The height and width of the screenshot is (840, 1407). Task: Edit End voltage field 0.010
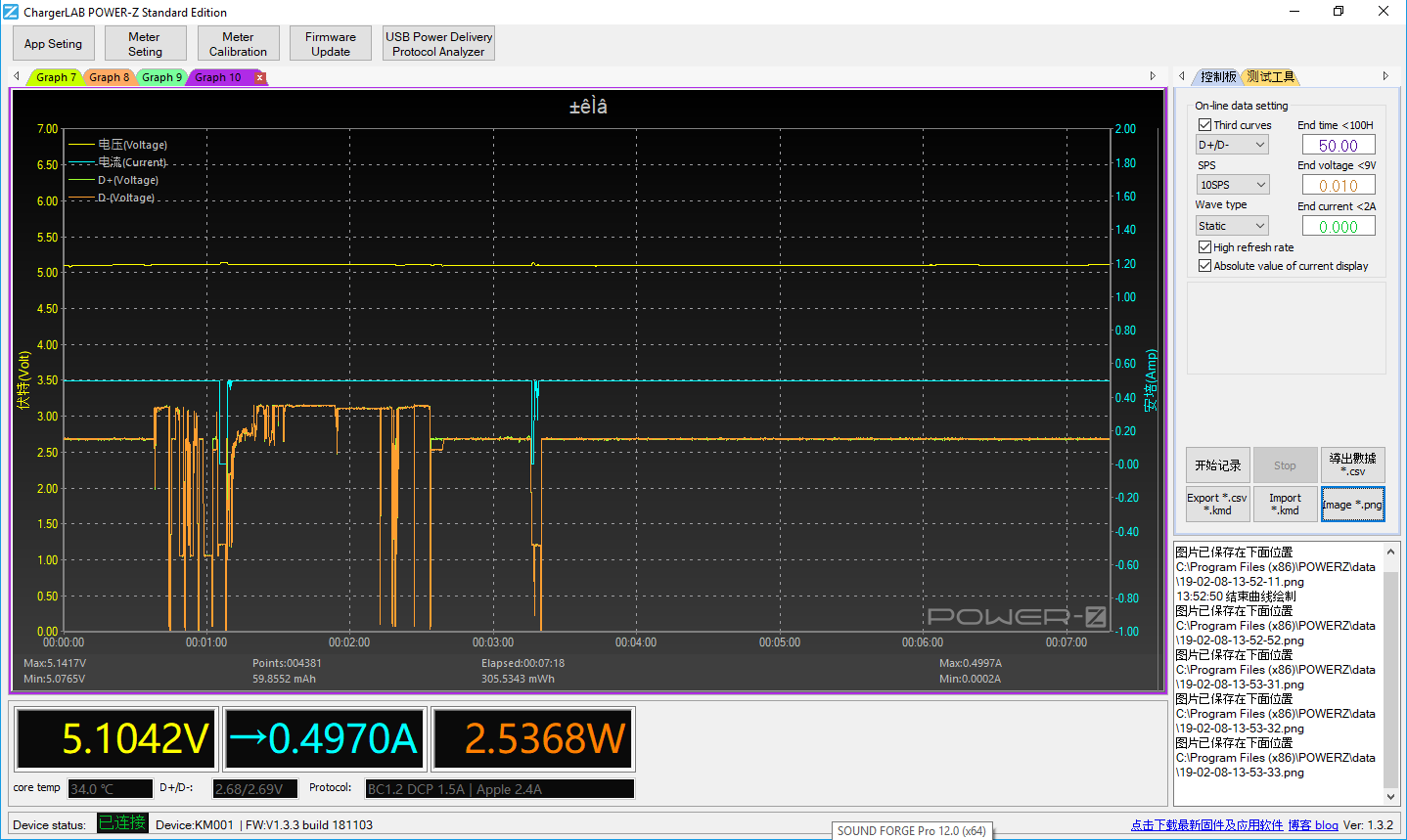pos(1339,186)
